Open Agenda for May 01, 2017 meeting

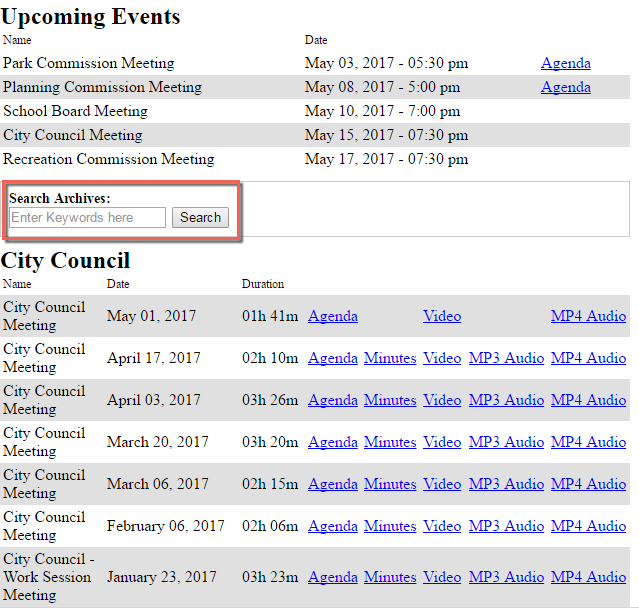point(333,316)
